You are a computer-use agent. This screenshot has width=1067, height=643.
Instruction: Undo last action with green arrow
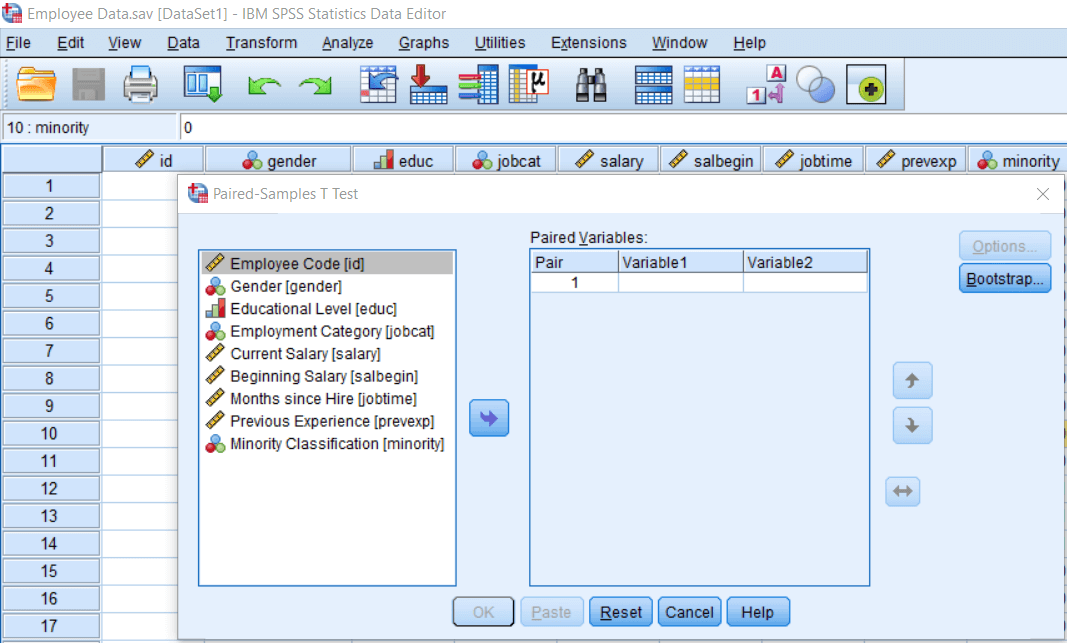coord(264,86)
